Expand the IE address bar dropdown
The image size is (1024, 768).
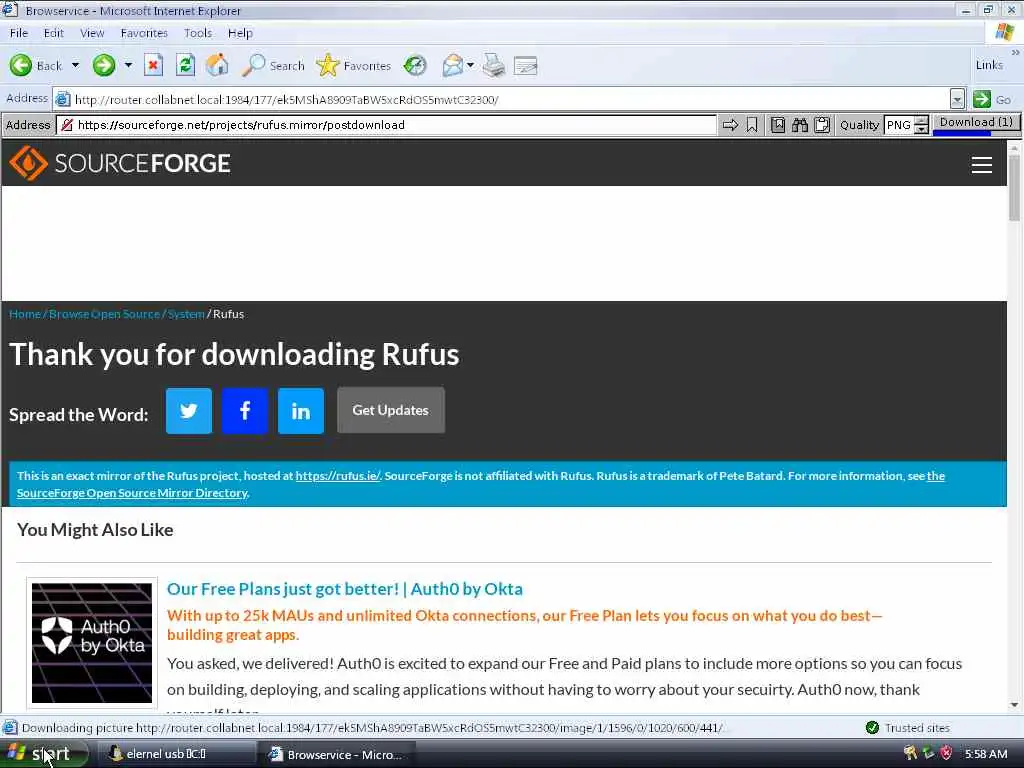click(957, 99)
